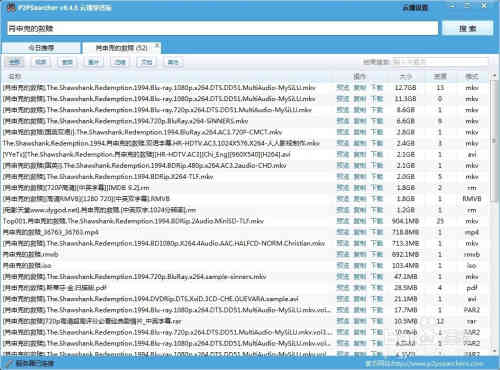
Task: Copy link of the 21.1MB avi sample
Action: 360,299
